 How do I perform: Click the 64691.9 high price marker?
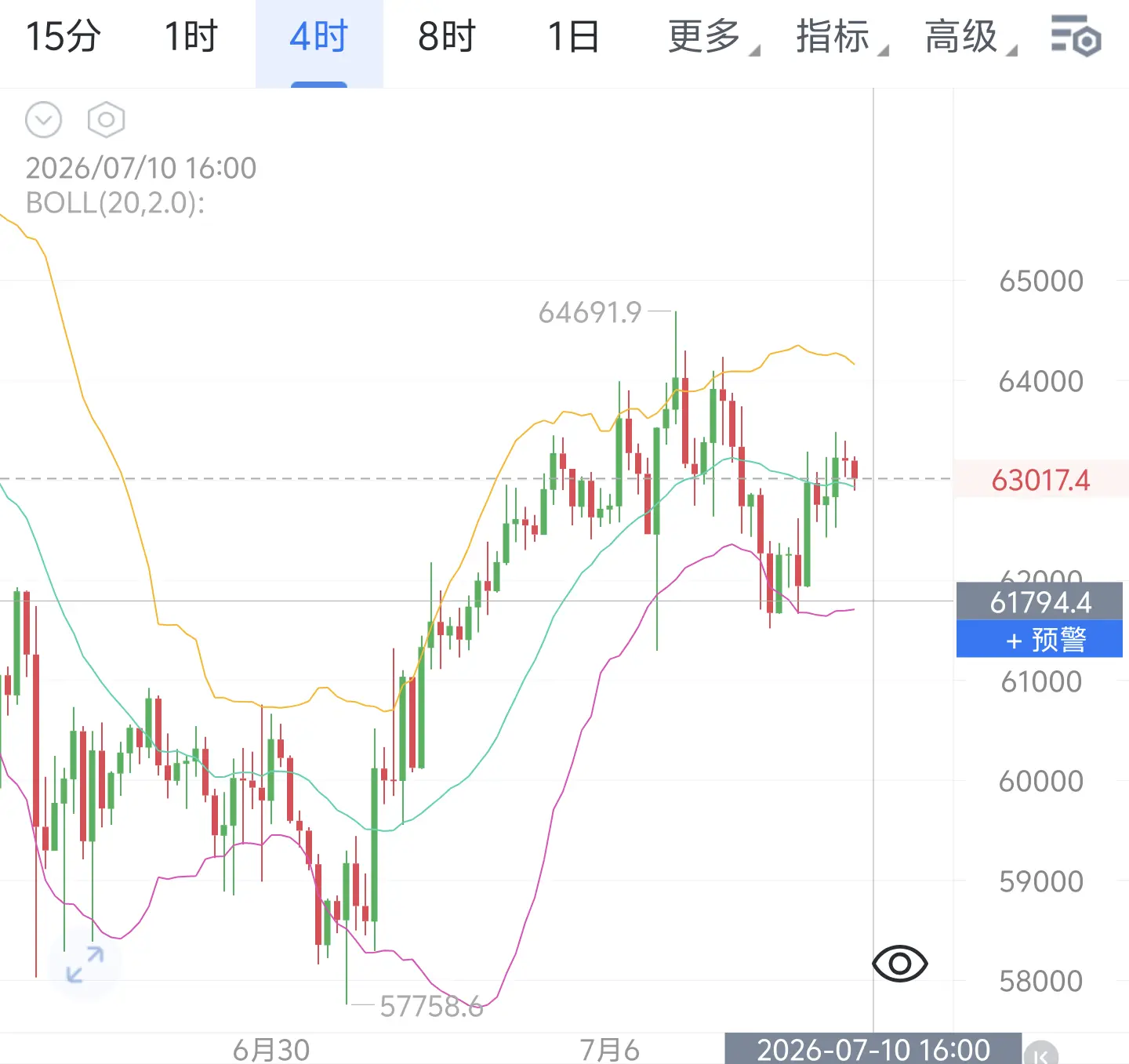point(590,313)
